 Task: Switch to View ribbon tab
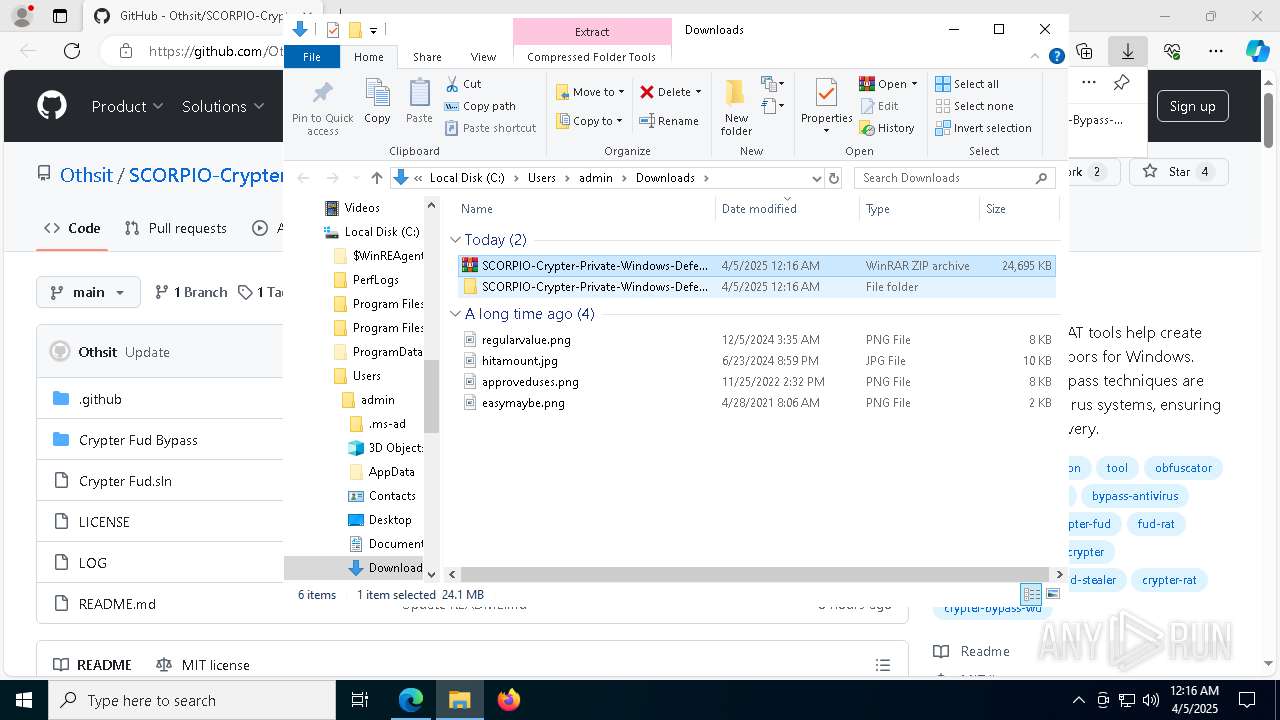[483, 57]
